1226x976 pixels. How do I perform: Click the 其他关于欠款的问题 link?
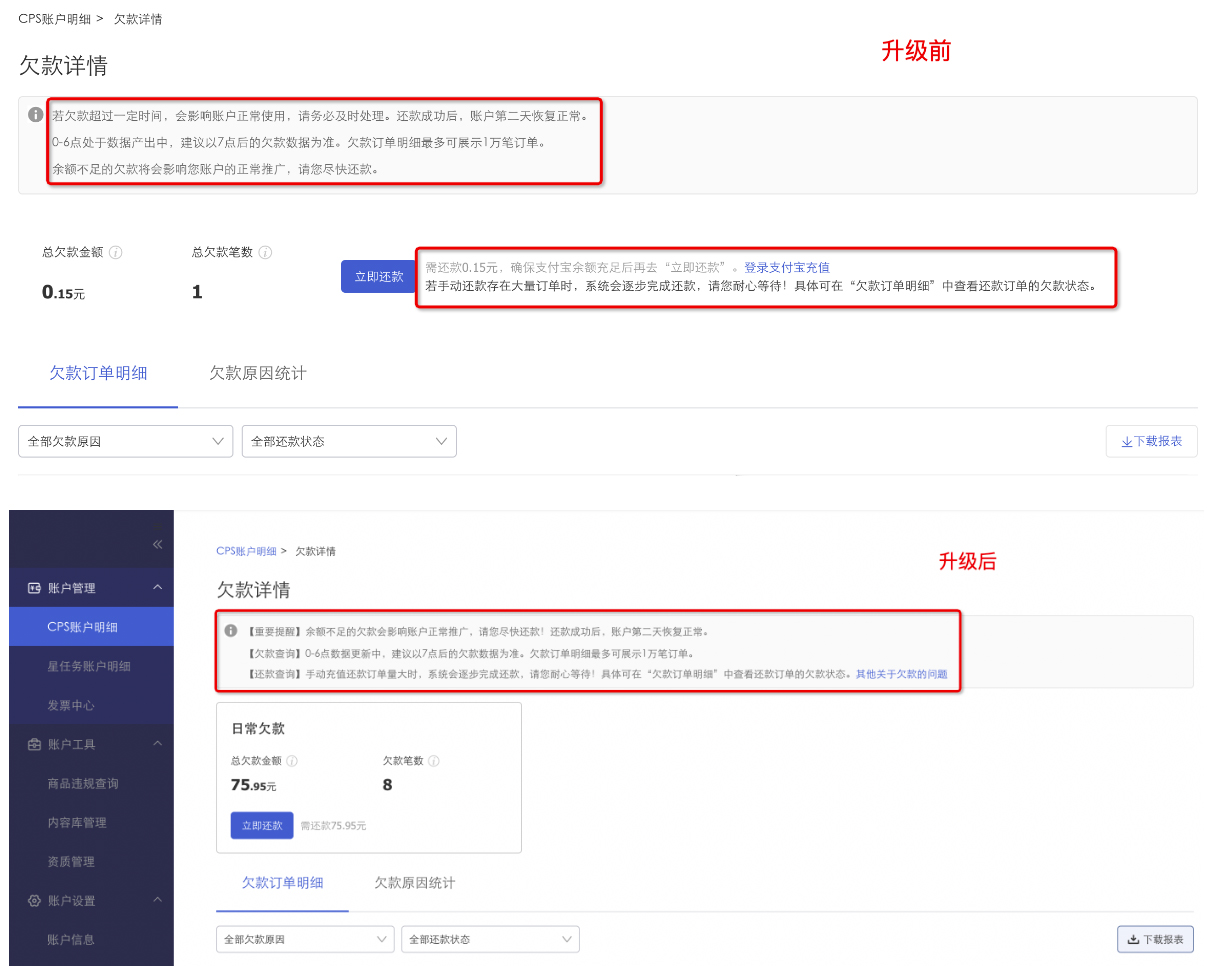[x=902, y=672]
